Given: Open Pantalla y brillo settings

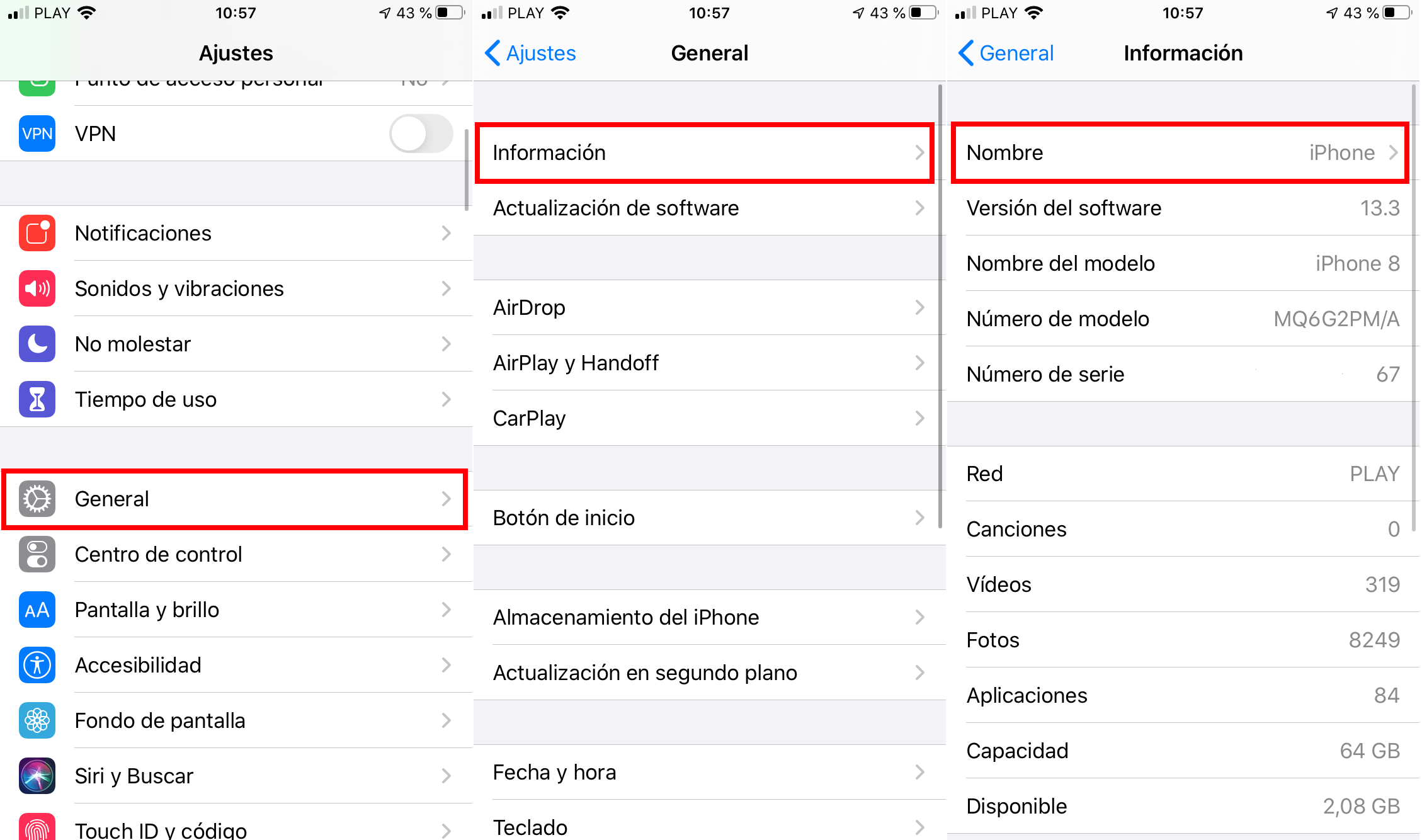Looking at the screenshot, I should click(236, 607).
